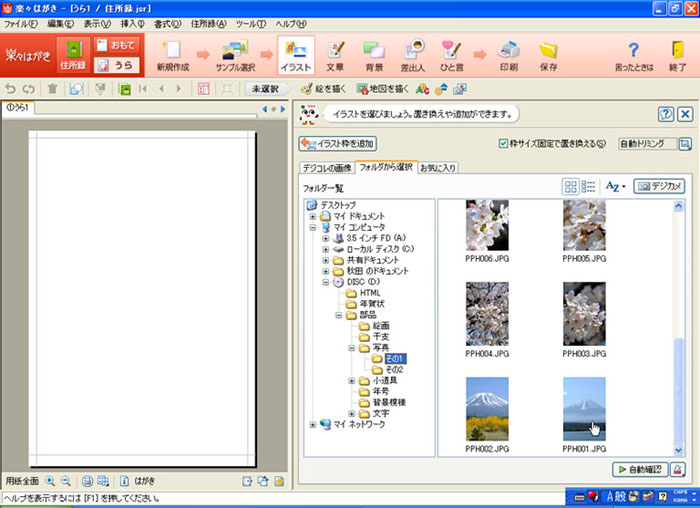Open the 住所録 menu in menu bar

click(206, 22)
